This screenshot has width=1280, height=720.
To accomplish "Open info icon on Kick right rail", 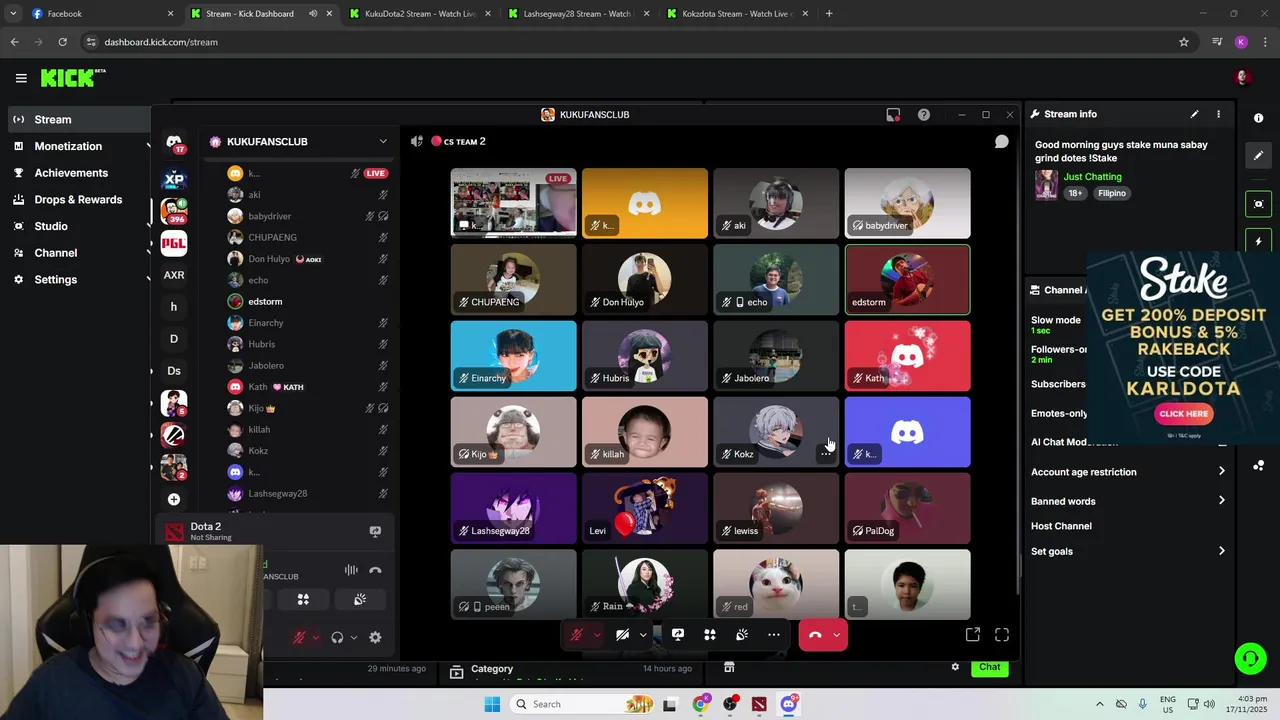I will [x=1259, y=118].
